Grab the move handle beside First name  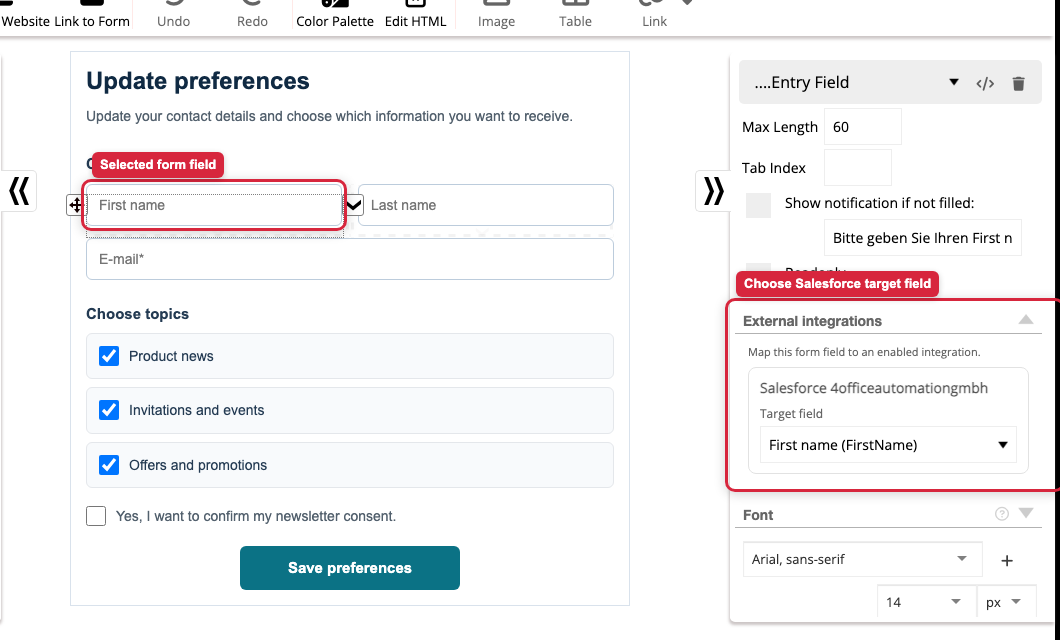[75, 205]
